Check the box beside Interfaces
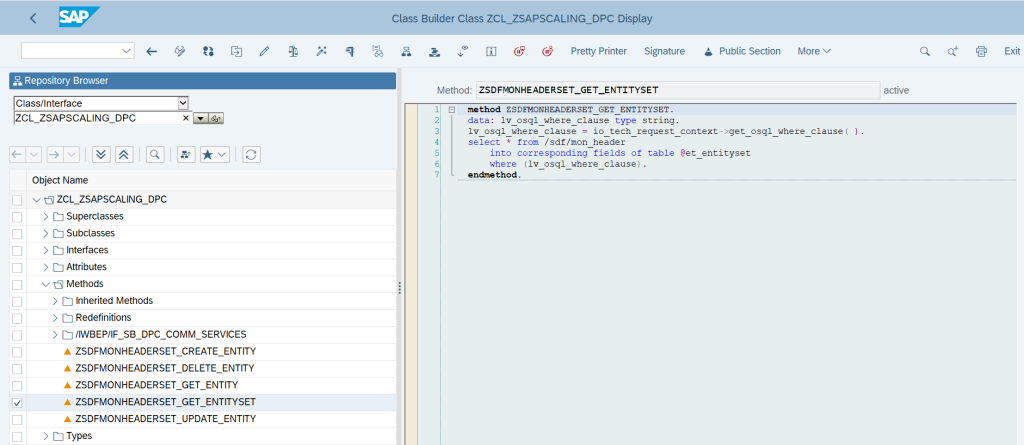 (x=17, y=250)
